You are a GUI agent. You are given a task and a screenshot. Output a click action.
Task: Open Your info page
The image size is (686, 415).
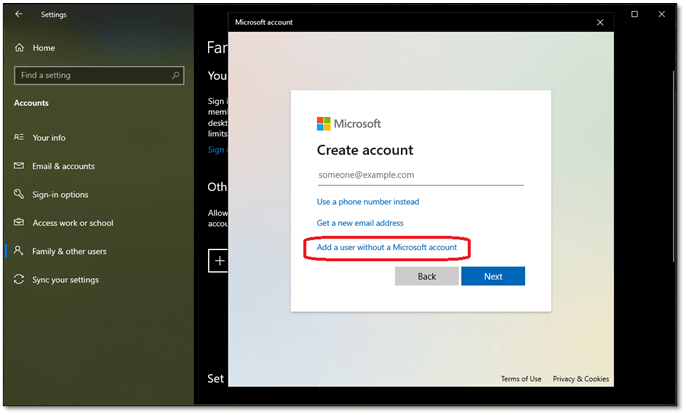click(x=49, y=138)
